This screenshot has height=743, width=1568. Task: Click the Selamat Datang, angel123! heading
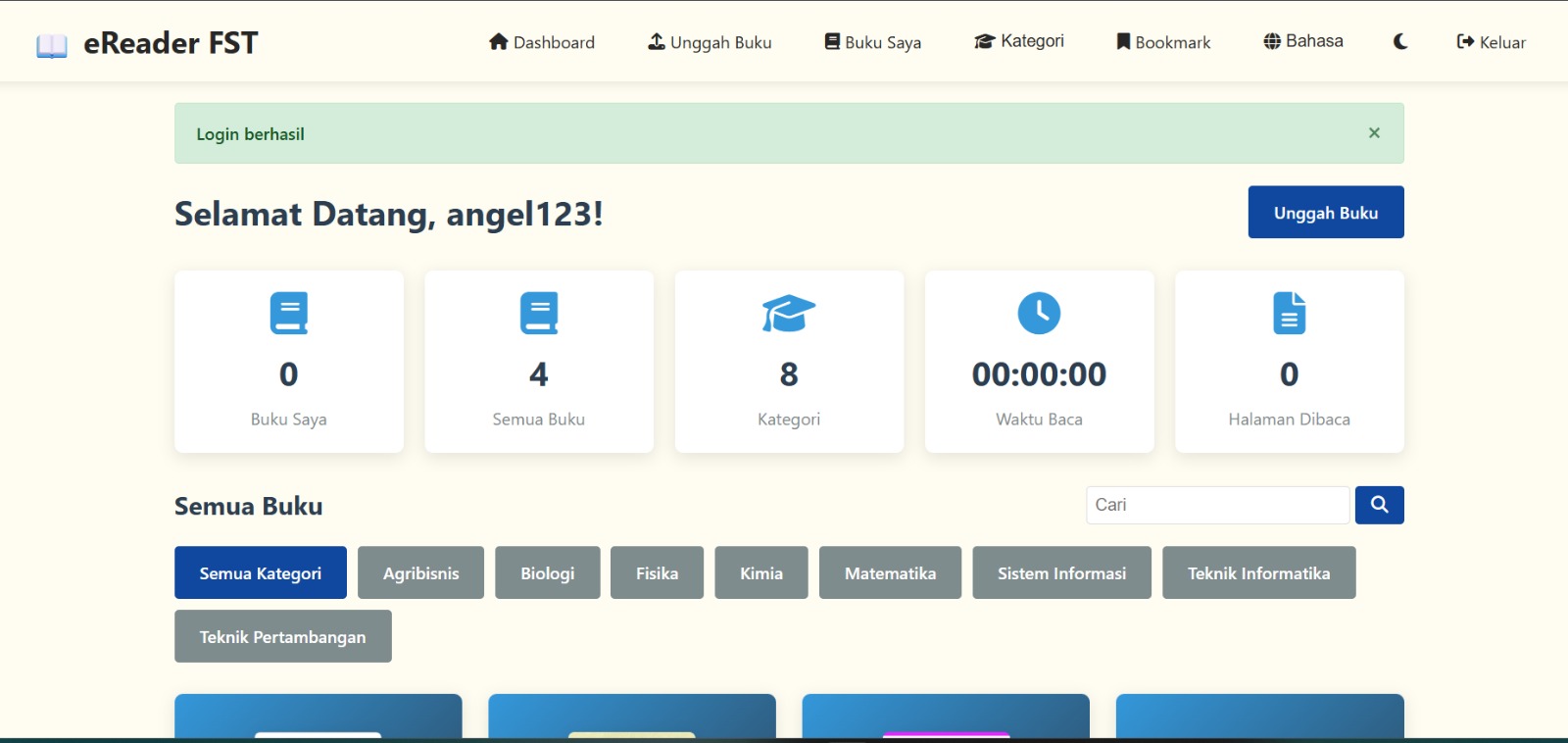[x=389, y=214]
